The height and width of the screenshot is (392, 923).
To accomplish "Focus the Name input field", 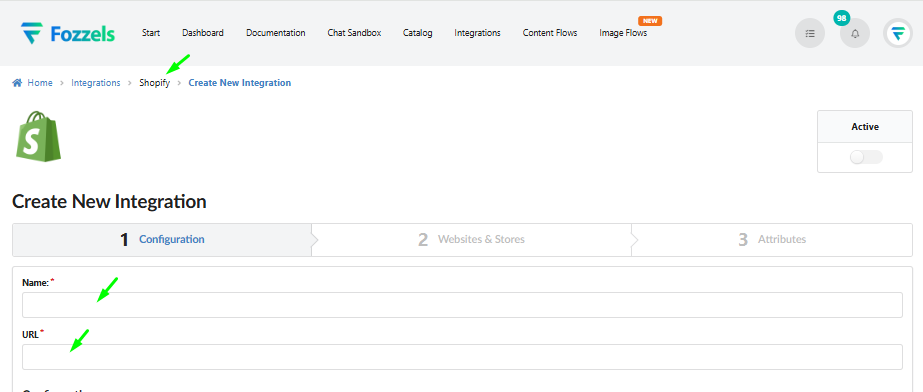I will tap(462, 305).
